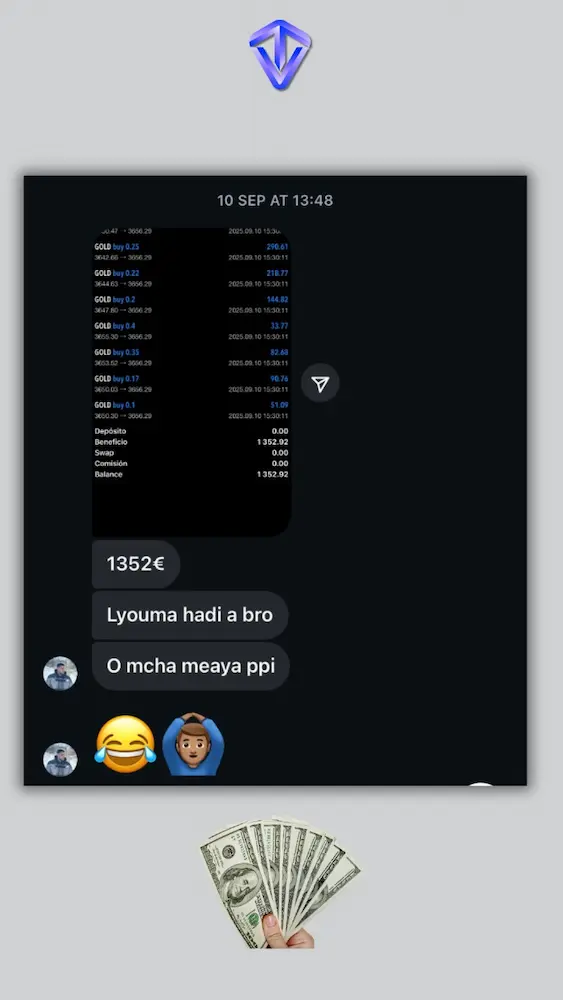The height and width of the screenshot is (1000, 563).
Task: Tap the laughing crying emoji
Action: 125,745
